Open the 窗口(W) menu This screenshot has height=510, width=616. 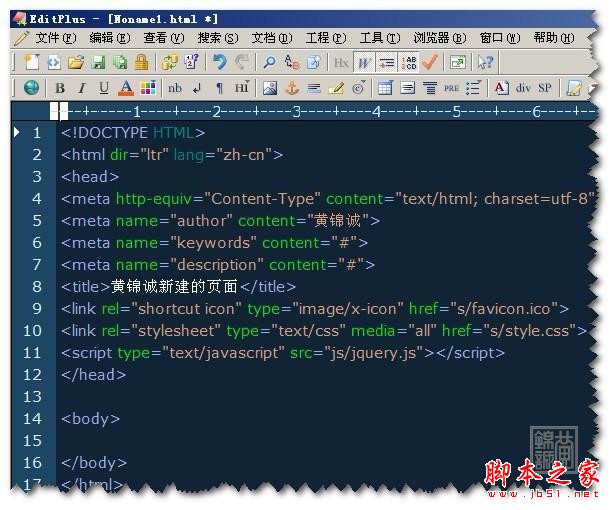tap(500, 38)
